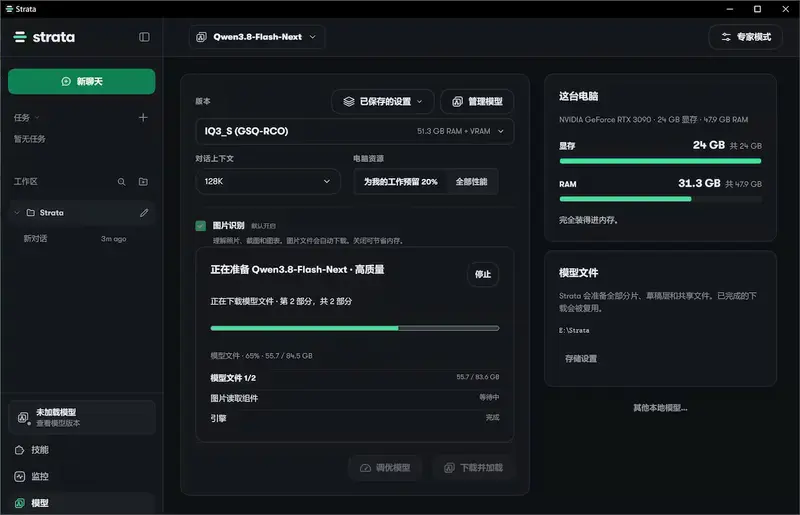This screenshot has width=800, height=515.
Task: Add a new workspace folder icon
Action: click(143, 182)
